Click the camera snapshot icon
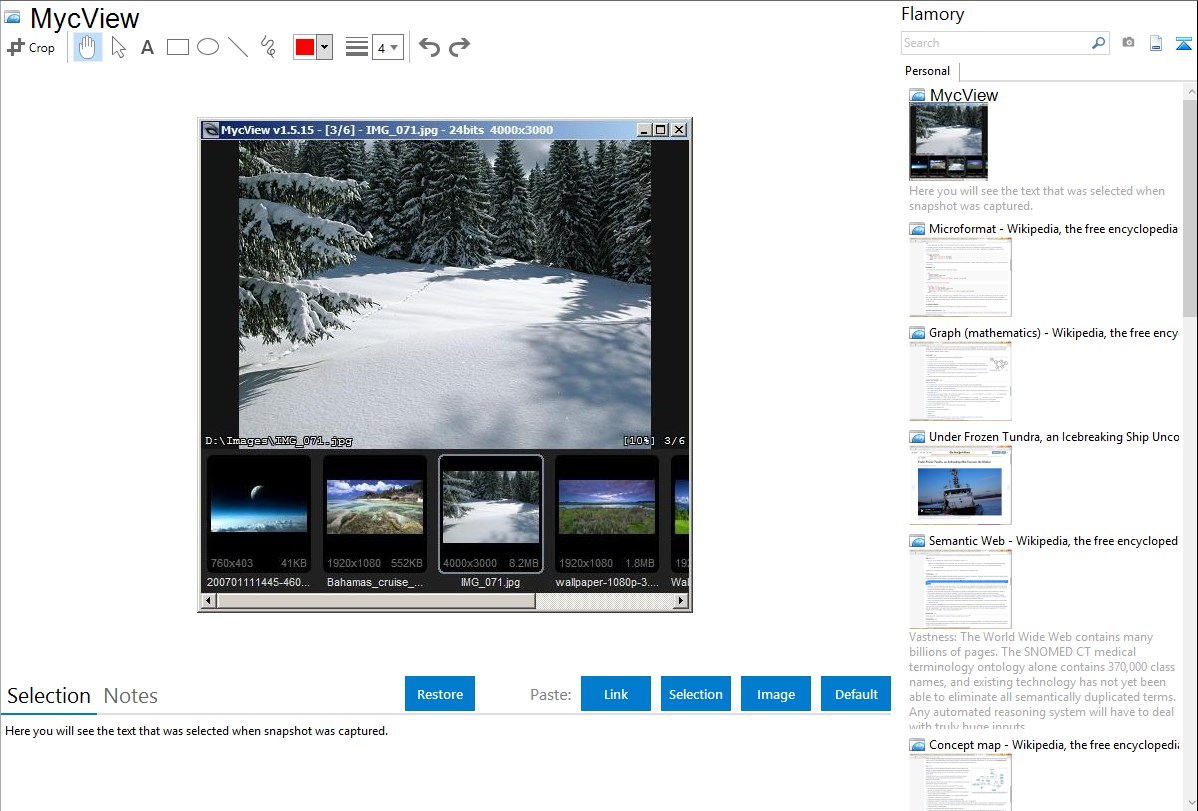This screenshot has height=811, width=1198. point(1128,43)
